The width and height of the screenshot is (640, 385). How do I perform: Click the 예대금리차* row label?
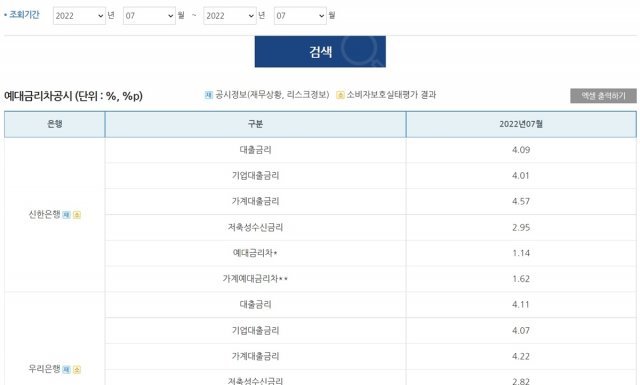point(256,253)
